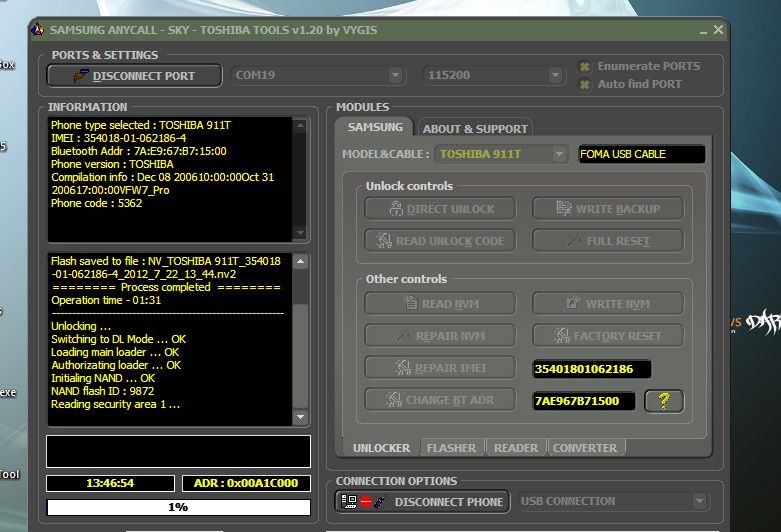Click the REPAIR NVM button
This screenshot has height=532, width=781.
[x=440, y=336]
